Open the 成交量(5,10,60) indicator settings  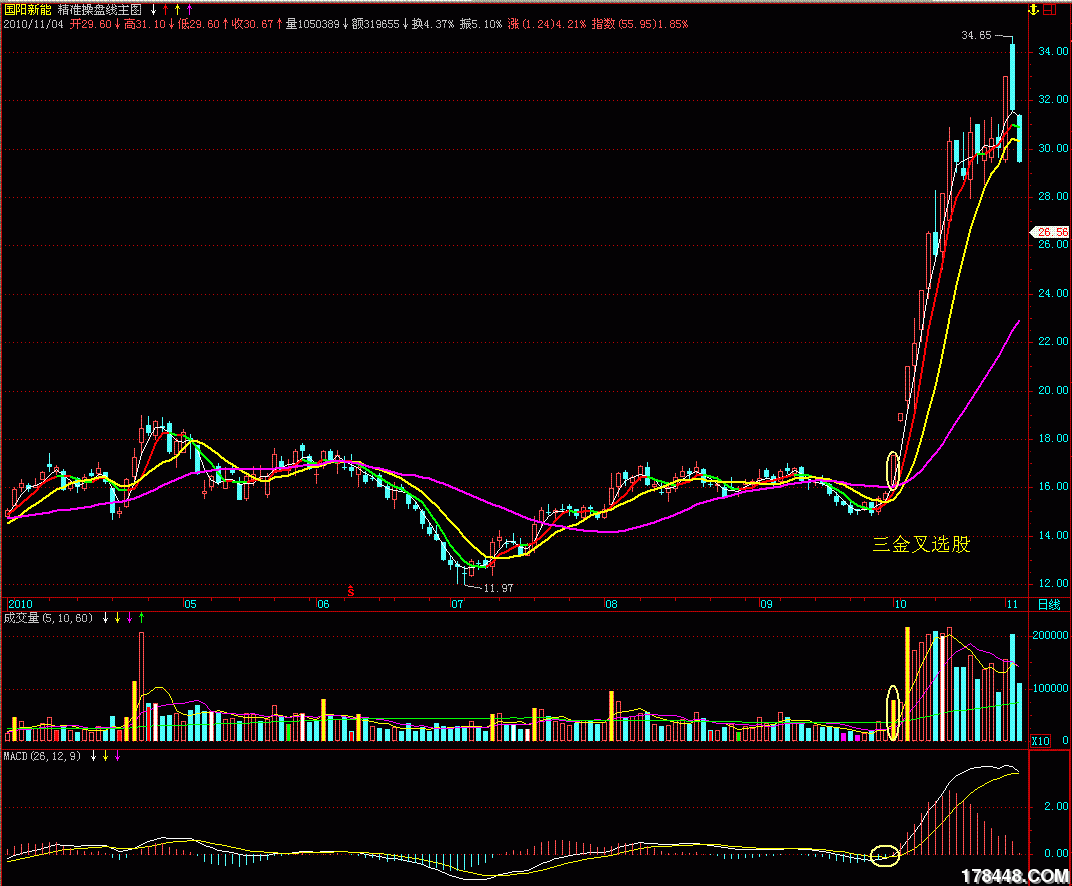[x=48, y=618]
